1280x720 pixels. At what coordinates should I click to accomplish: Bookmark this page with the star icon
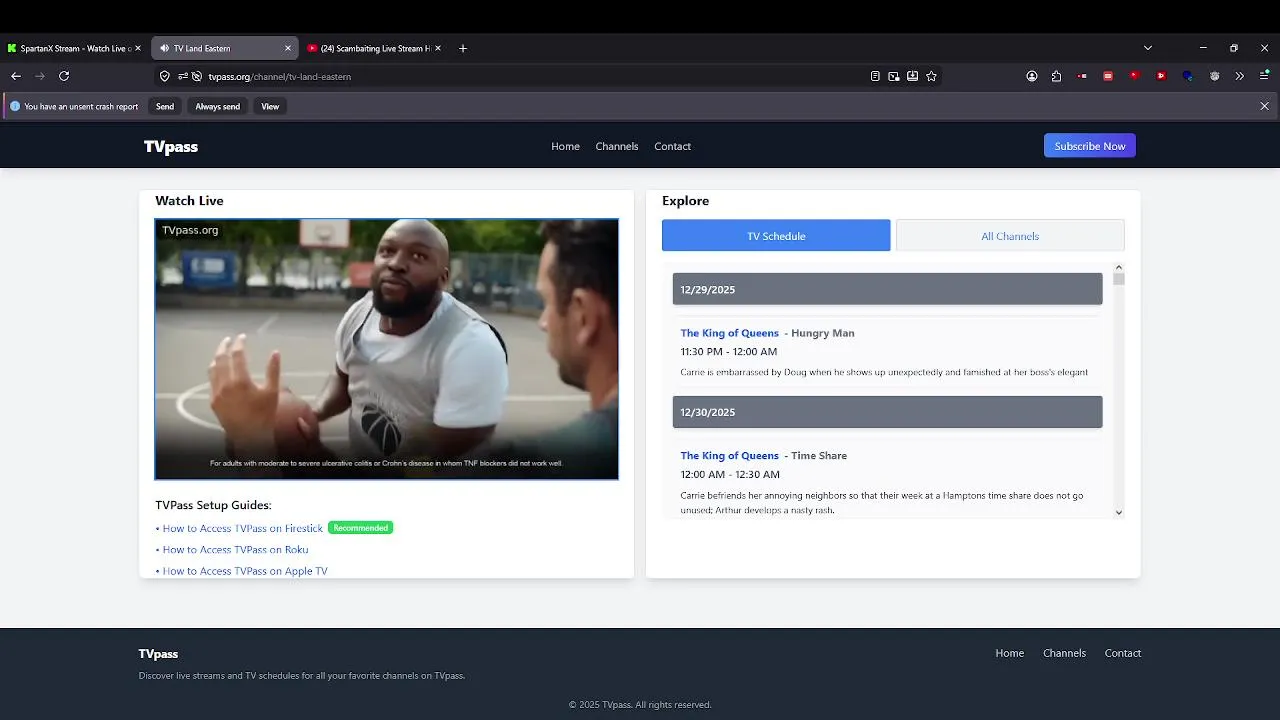tap(932, 76)
